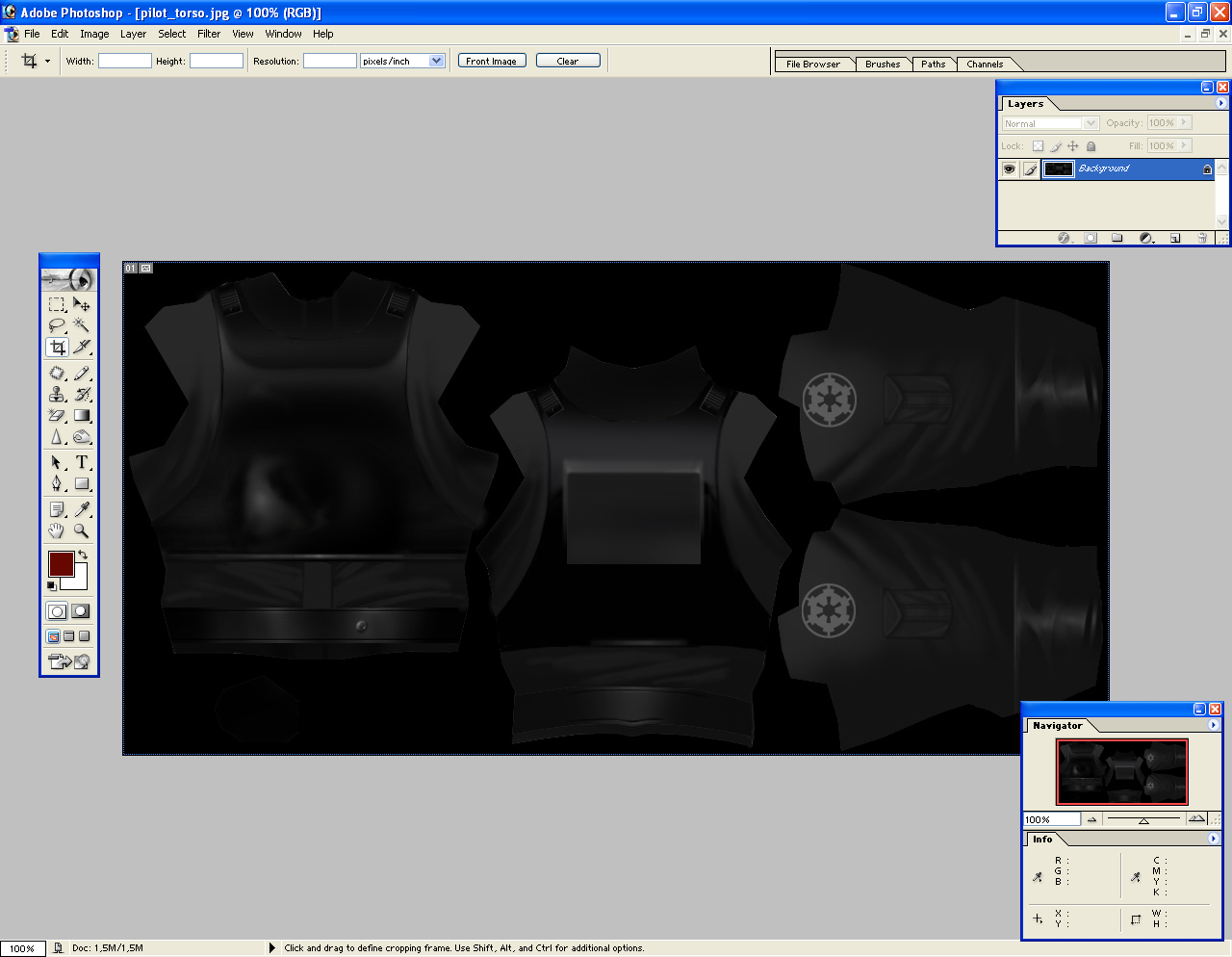Open the Paths tab
The width and height of the screenshot is (1232, 957).
tap(934, 65)
